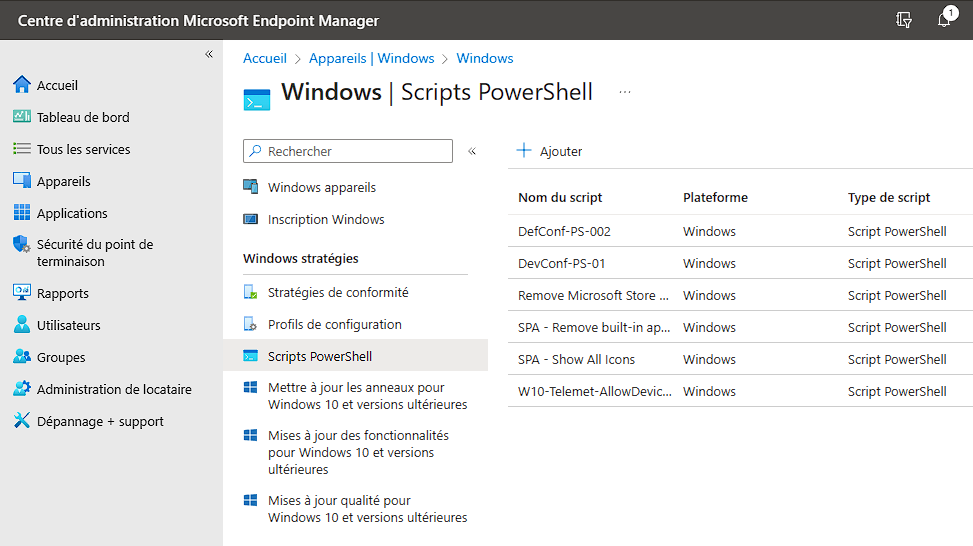Click the plus icon next to Ajouter
This screenshot has height=546, width=973.
[x=524, y=151]
